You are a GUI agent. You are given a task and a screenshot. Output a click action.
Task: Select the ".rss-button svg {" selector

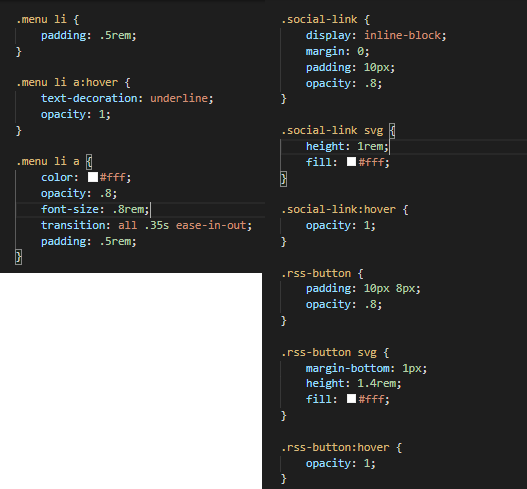tap(335, 352)
